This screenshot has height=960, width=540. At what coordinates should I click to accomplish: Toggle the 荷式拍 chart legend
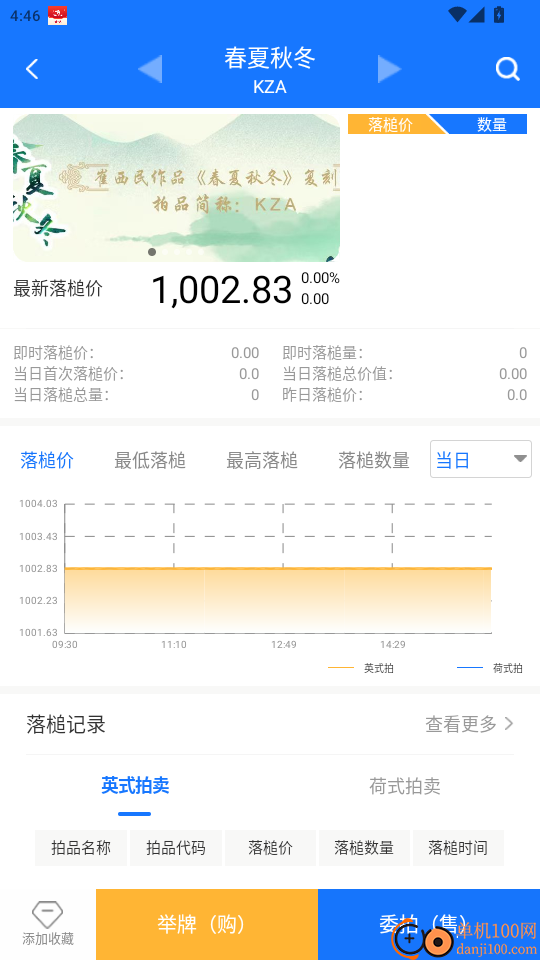[x=490, y=668]
